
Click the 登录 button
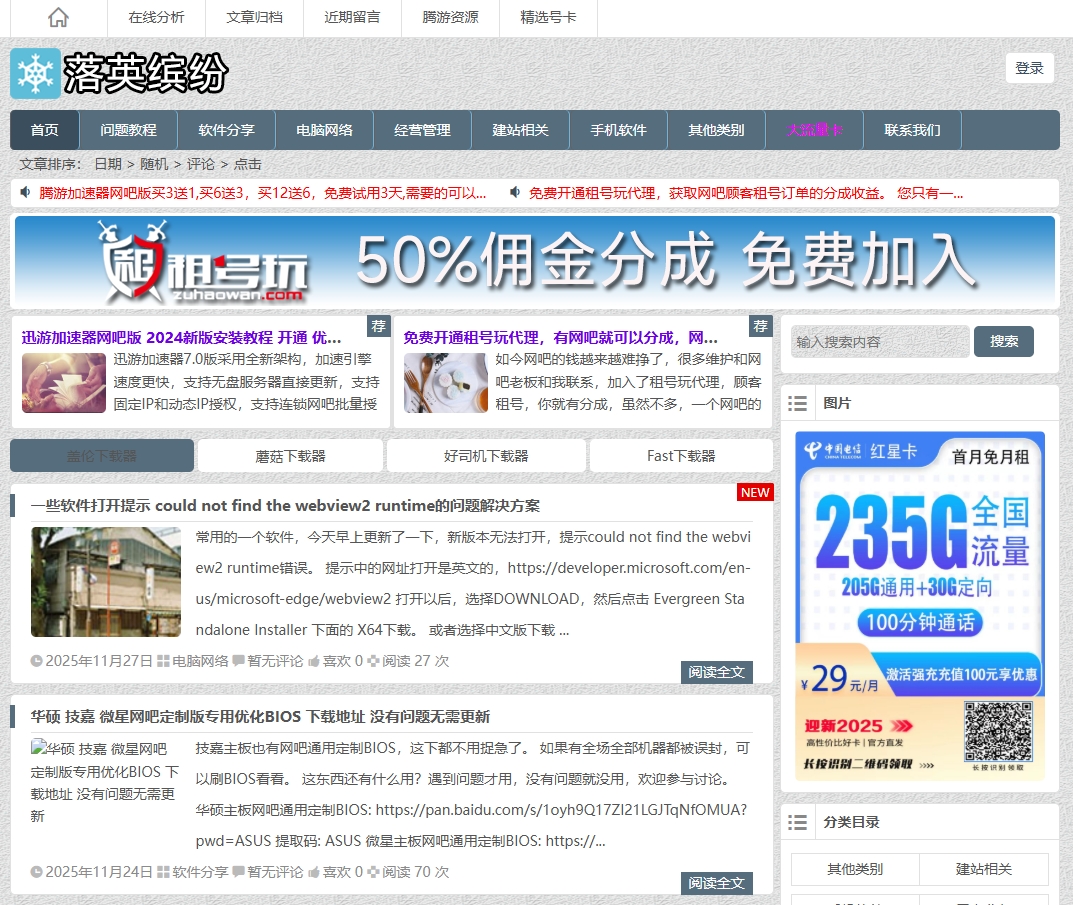(x=1029, y=68)
